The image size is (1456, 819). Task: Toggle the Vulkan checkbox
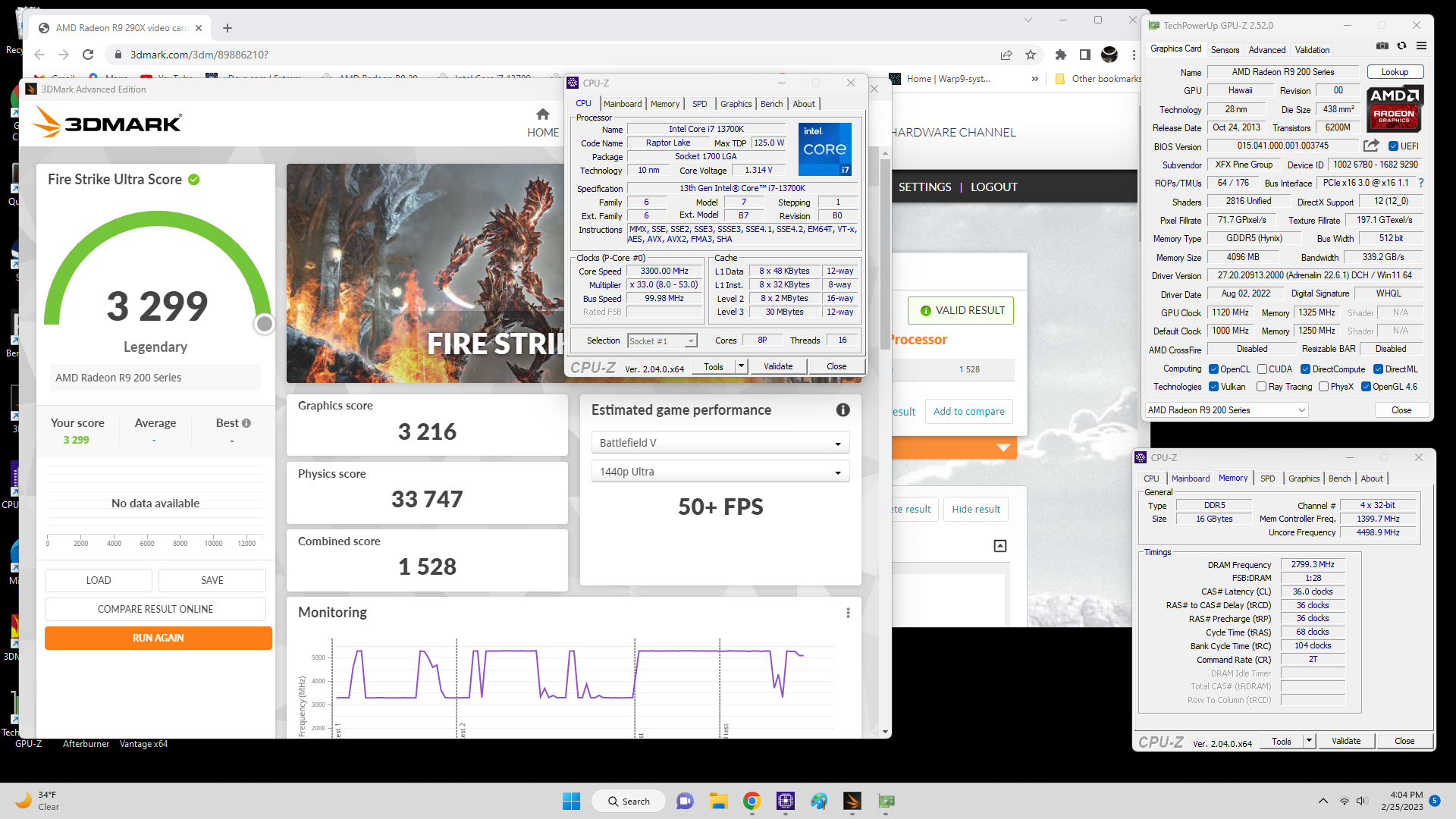click(x=1213, y=387)
